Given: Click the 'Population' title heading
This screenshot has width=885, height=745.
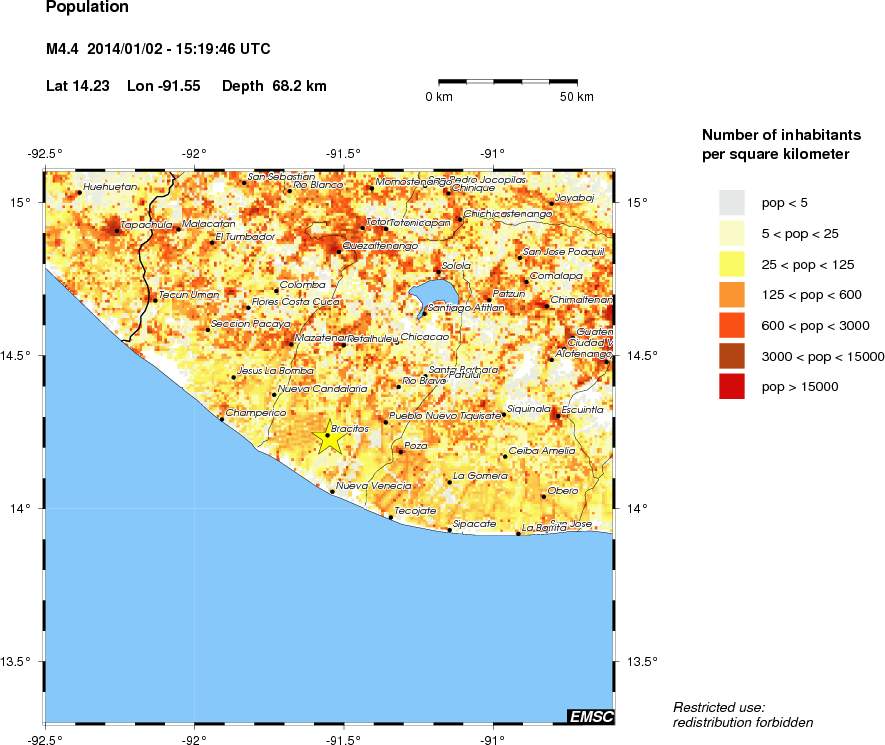Looking at the screenshot, I should tap(88, 8).
